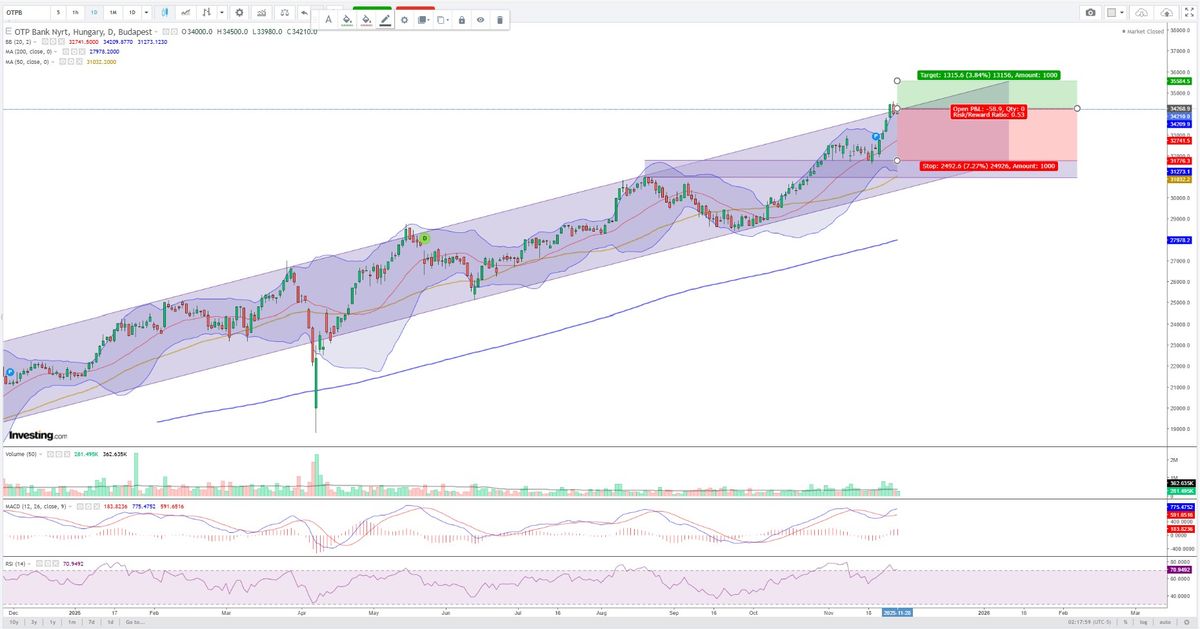Expand the time interval dropdown arrow

pyautogui.click(x=147, y=13)
